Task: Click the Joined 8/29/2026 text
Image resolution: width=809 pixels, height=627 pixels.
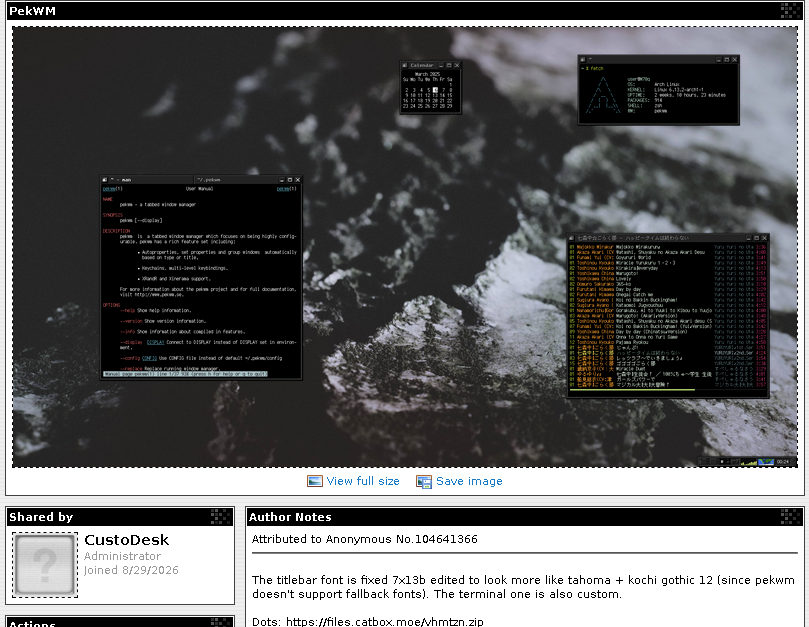Action: [x=131, y=570]
